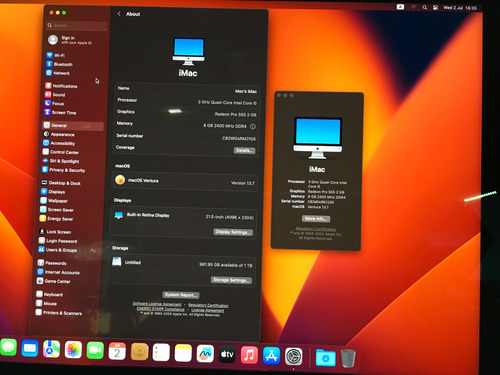
Task: Click the serial number value
Action: coord(239,138)
